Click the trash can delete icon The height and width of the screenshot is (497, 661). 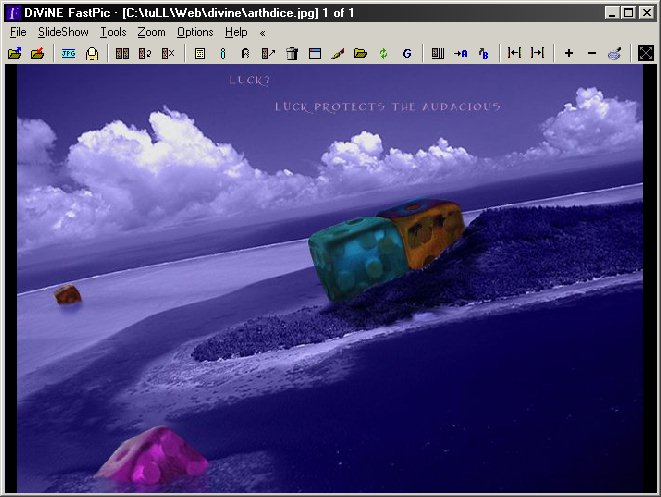coord(292,53)
